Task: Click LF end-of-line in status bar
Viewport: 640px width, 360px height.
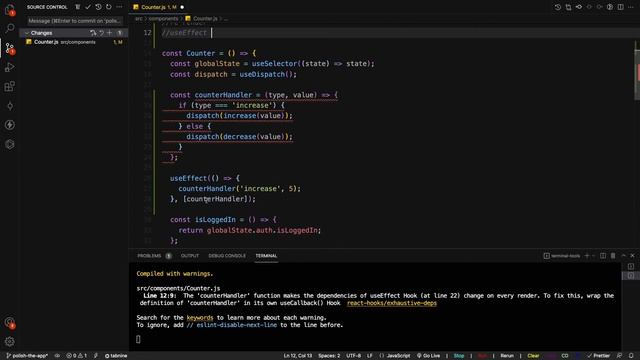Action: [x=369, y=356]
